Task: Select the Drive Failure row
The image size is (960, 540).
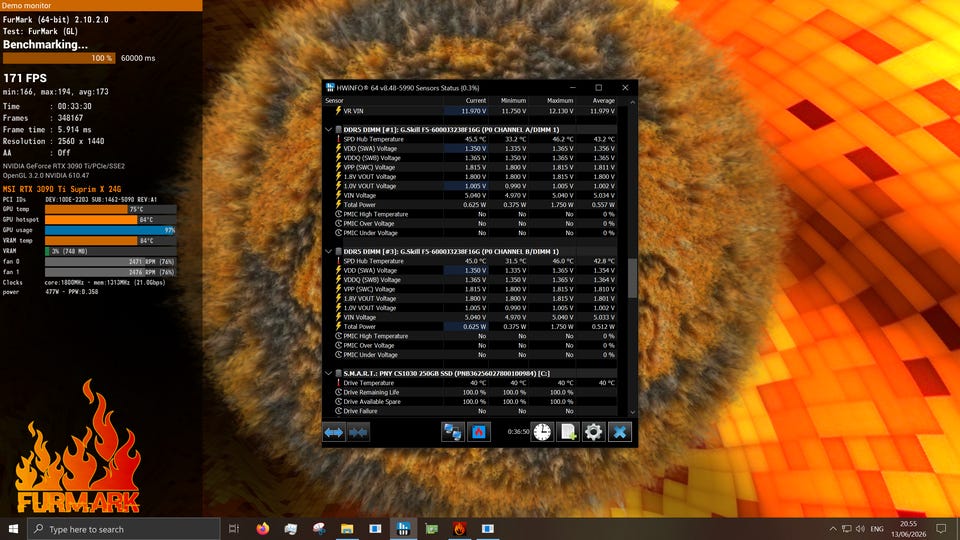Action: 470,411
